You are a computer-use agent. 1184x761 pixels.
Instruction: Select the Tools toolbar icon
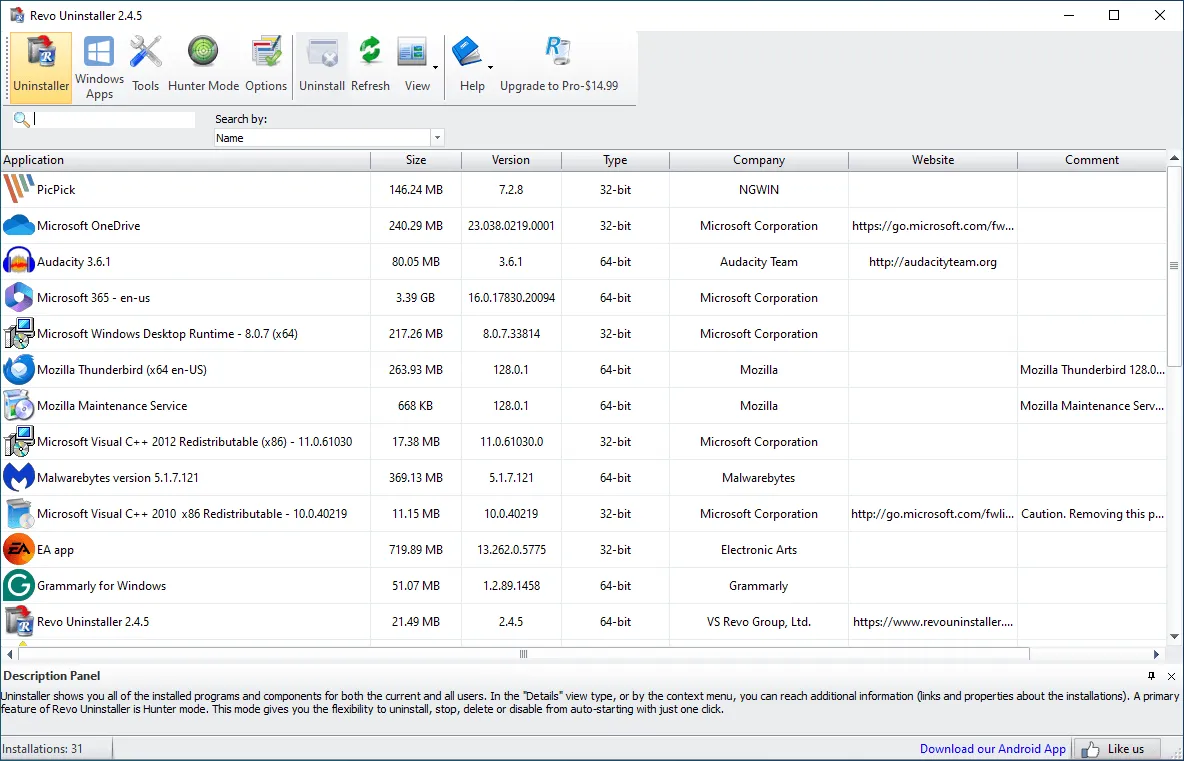click(145, 64)
